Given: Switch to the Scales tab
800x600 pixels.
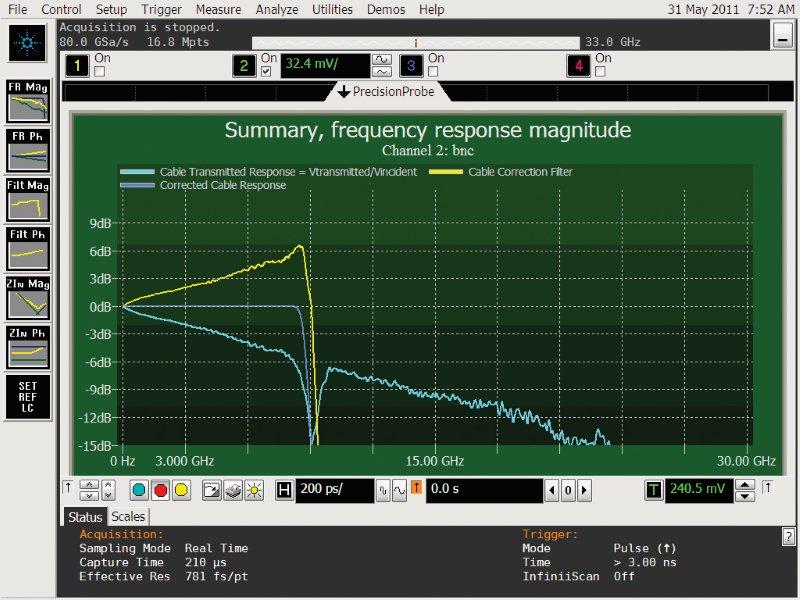Looking at the screenshot, I should 127,517.
